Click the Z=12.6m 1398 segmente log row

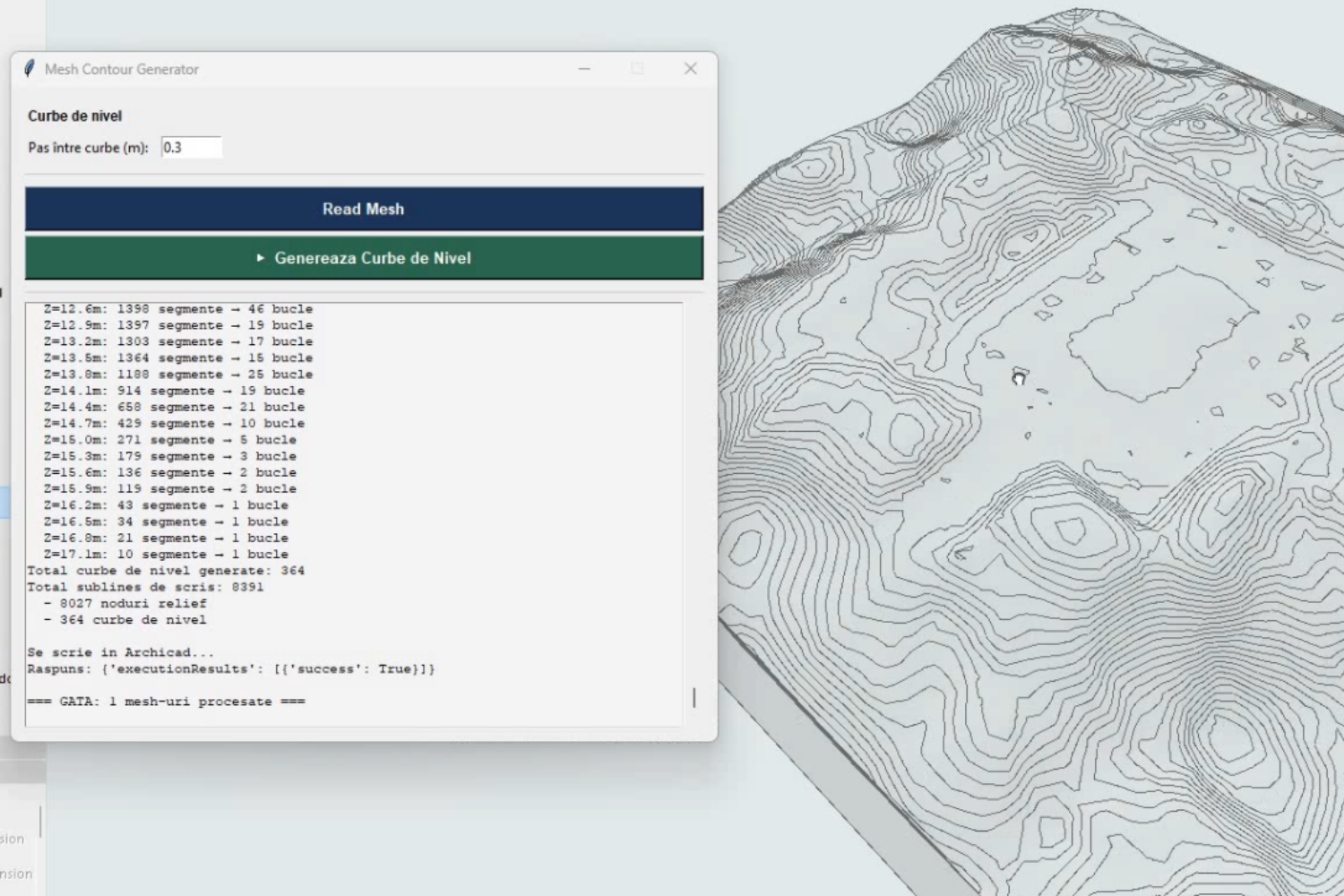coord(178,309)
